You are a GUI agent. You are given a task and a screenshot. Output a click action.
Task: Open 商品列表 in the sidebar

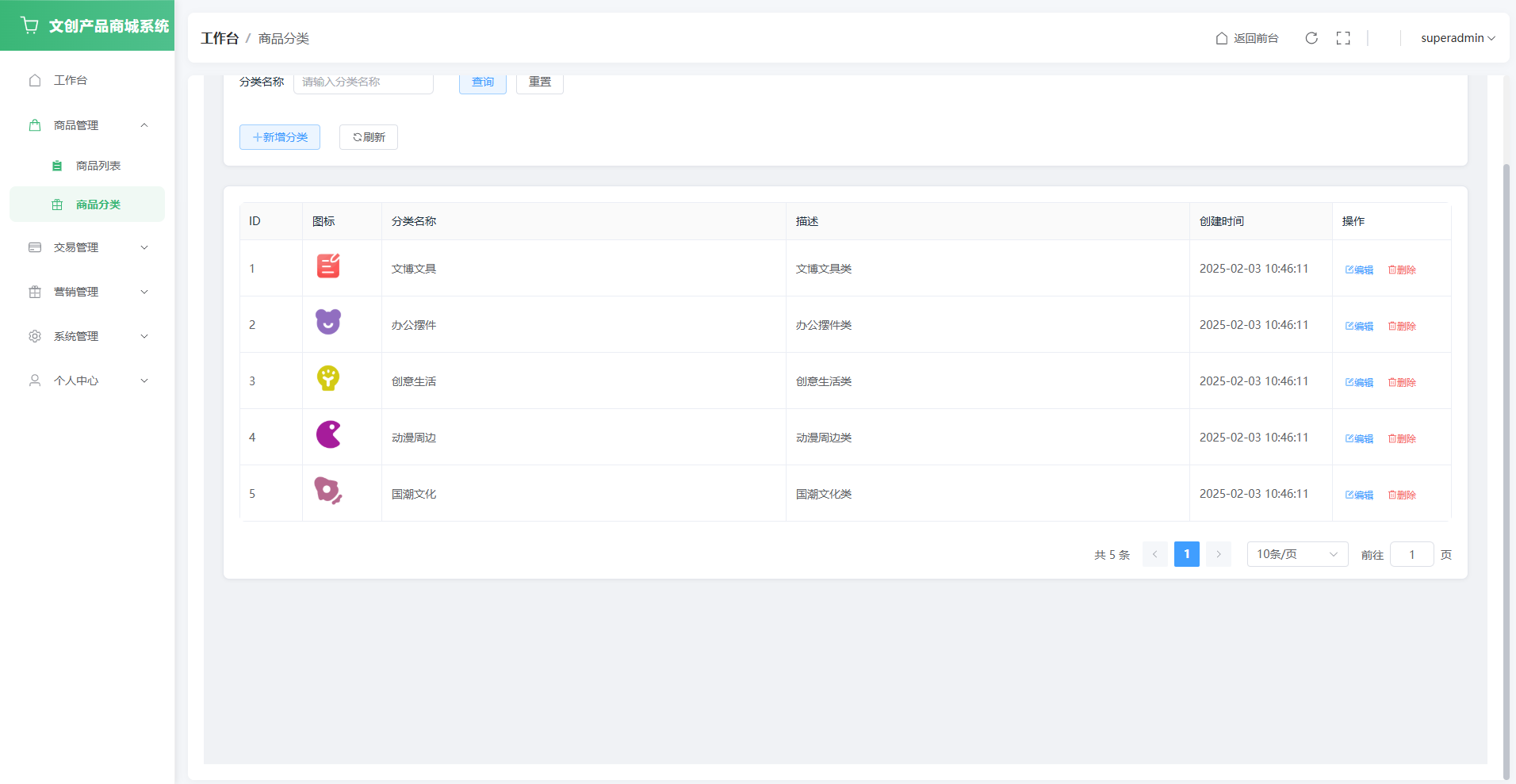[98, 166]
